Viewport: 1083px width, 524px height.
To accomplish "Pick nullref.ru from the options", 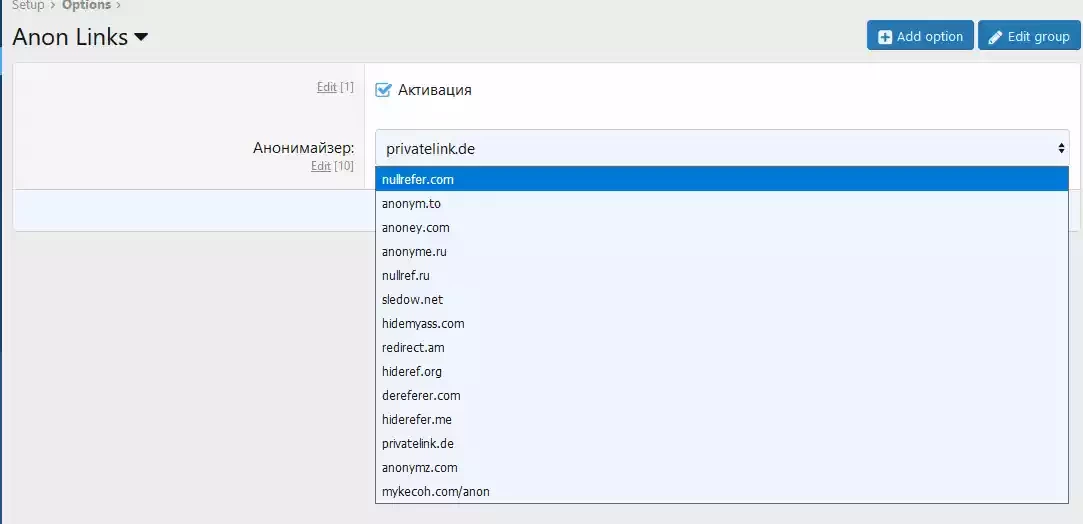I will [x=722, y=275].
